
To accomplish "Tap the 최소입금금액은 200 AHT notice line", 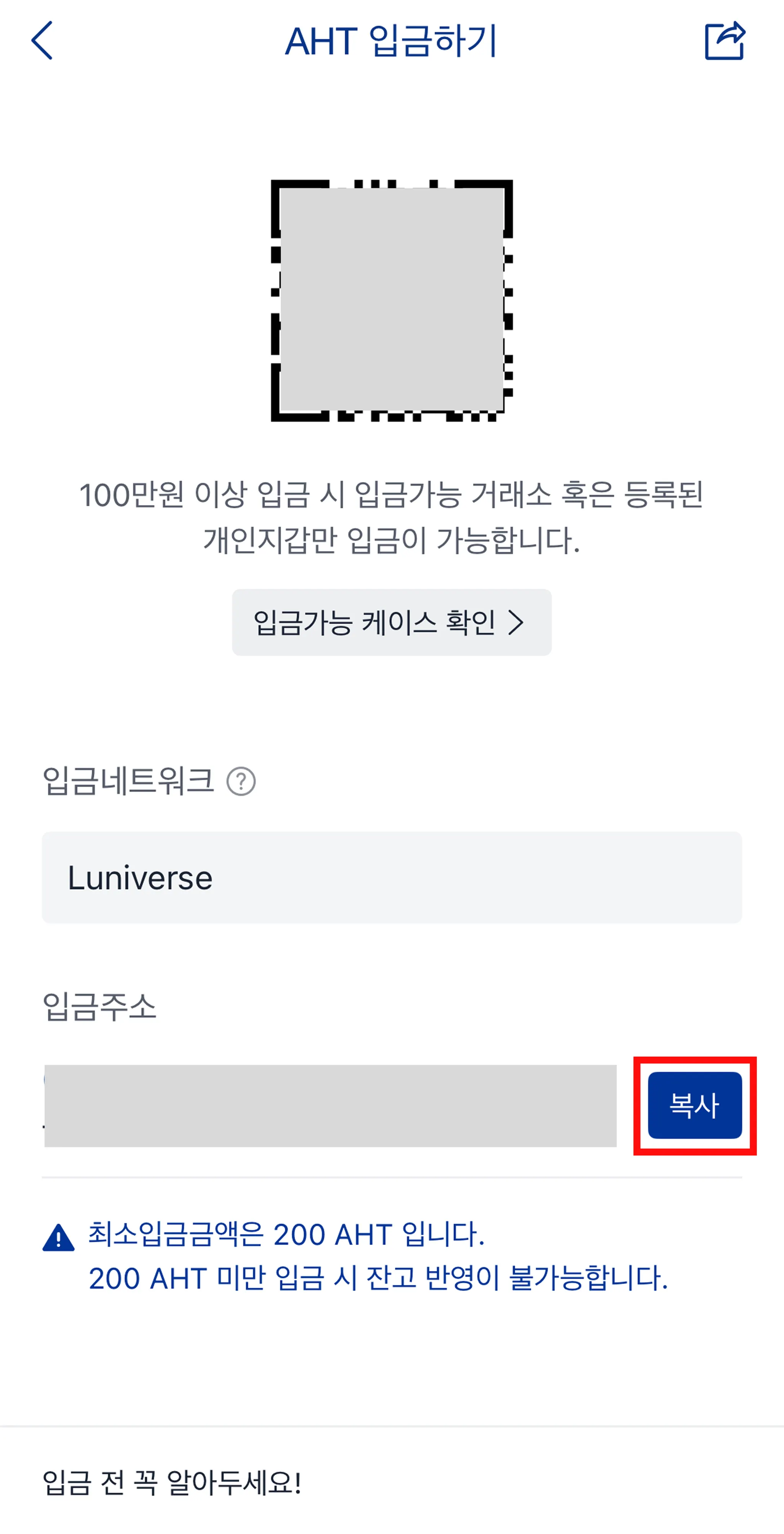I will pos(286,1234).
